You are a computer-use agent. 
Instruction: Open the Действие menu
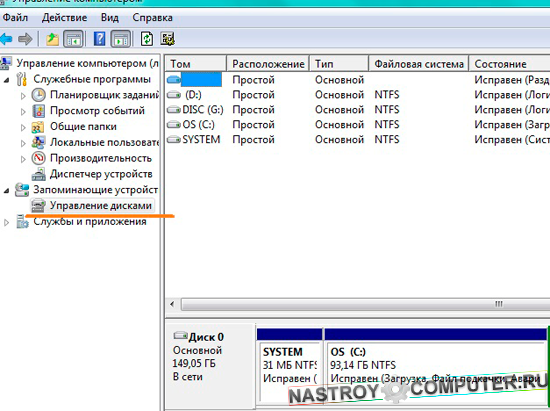coord(65,18)
